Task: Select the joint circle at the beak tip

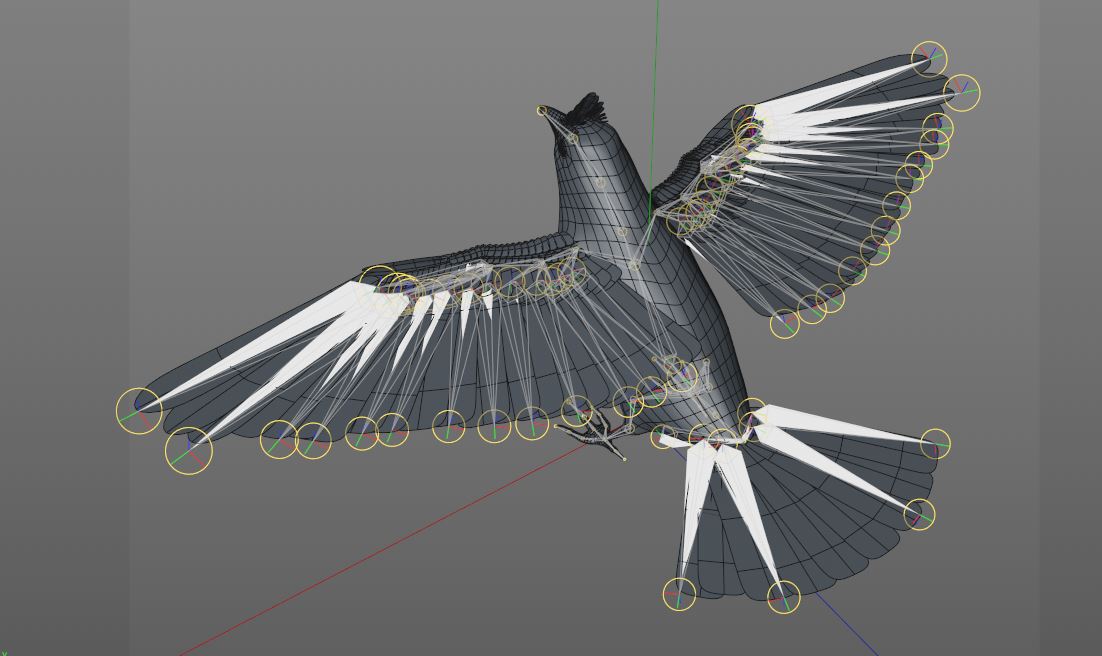Action: coord(542,110)
